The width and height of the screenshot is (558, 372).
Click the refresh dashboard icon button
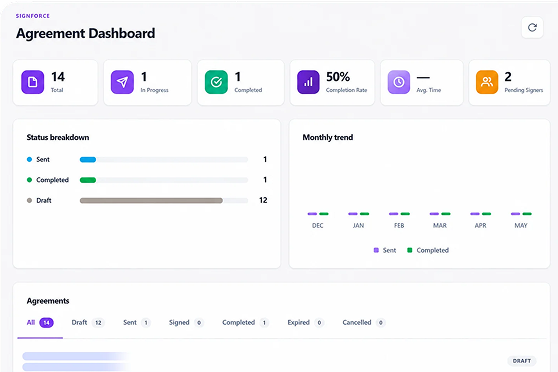(x=532, y=27)
